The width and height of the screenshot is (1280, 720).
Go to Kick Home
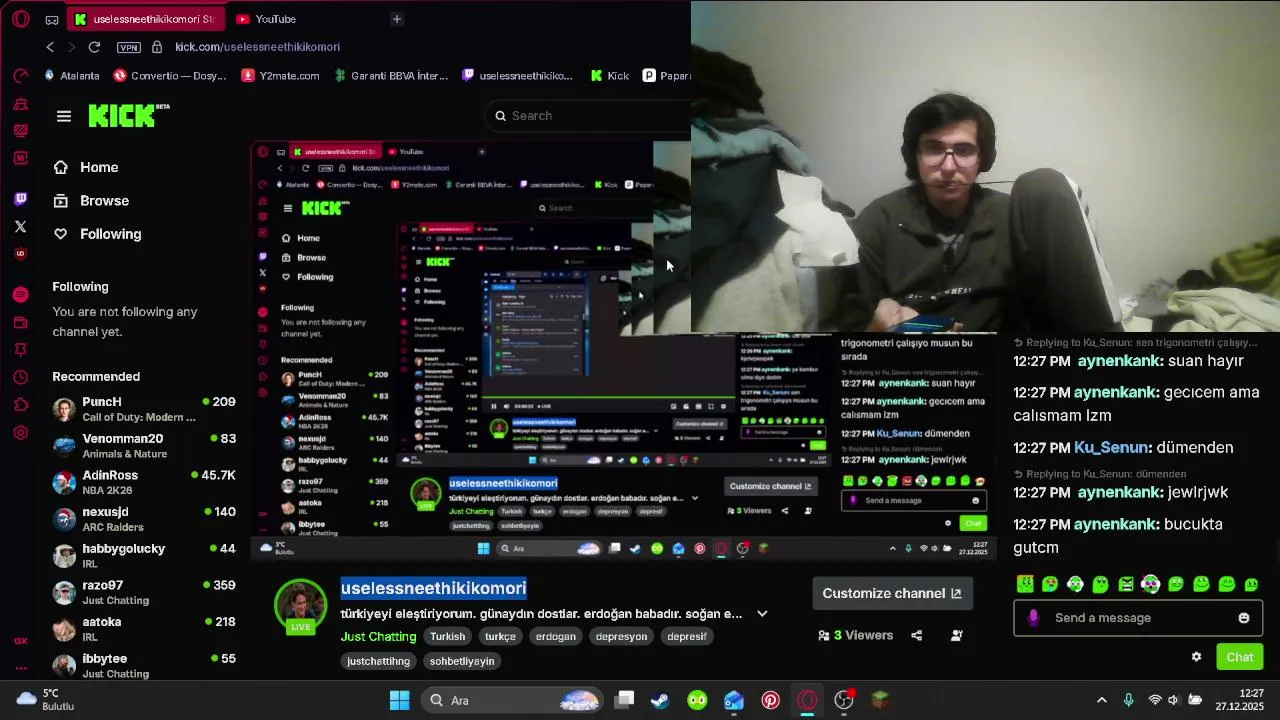(x=85, y=167)
